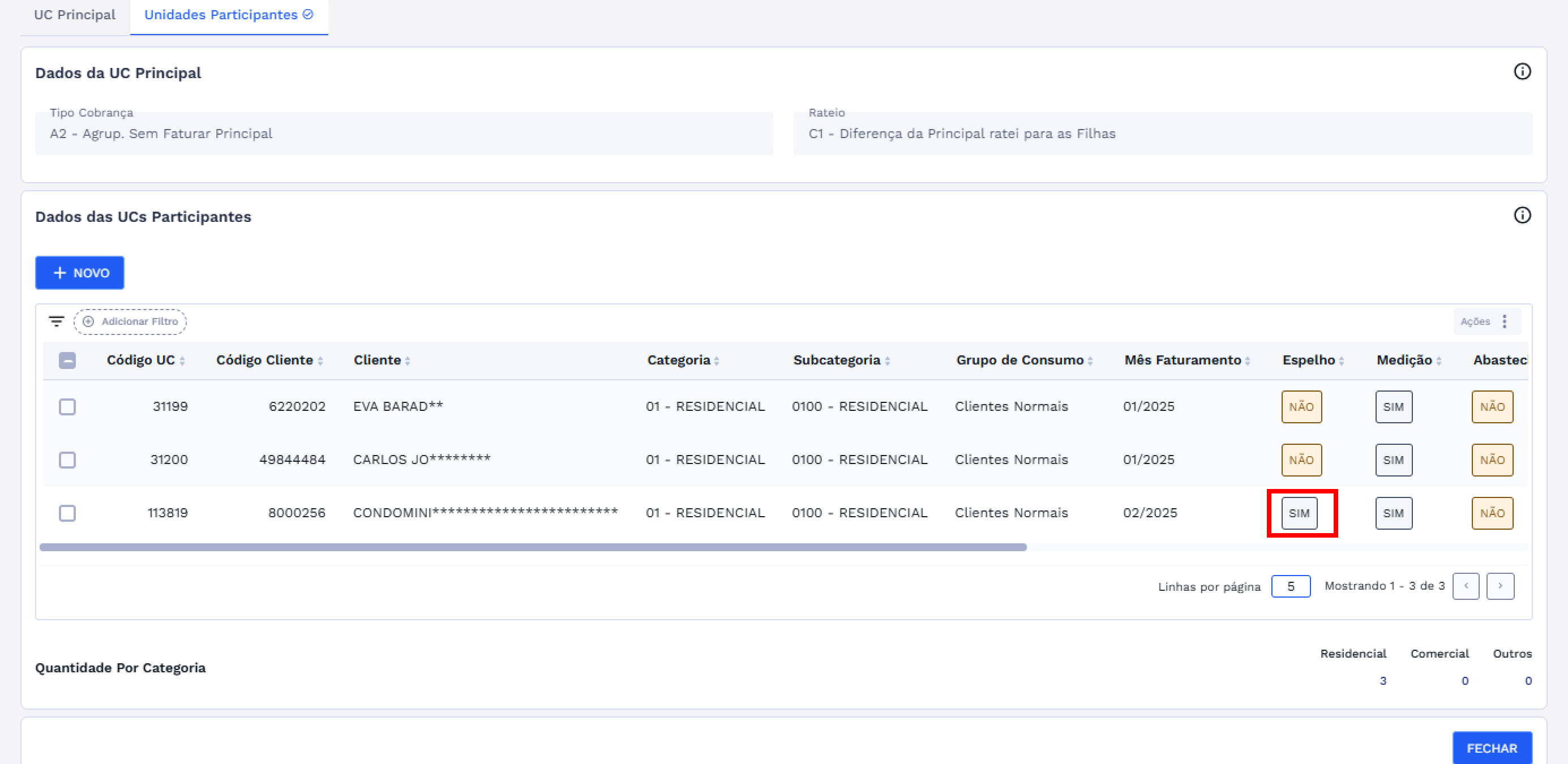Go to previous page of results
The width and height of the screenshot is (1568, 764).
1466,586
